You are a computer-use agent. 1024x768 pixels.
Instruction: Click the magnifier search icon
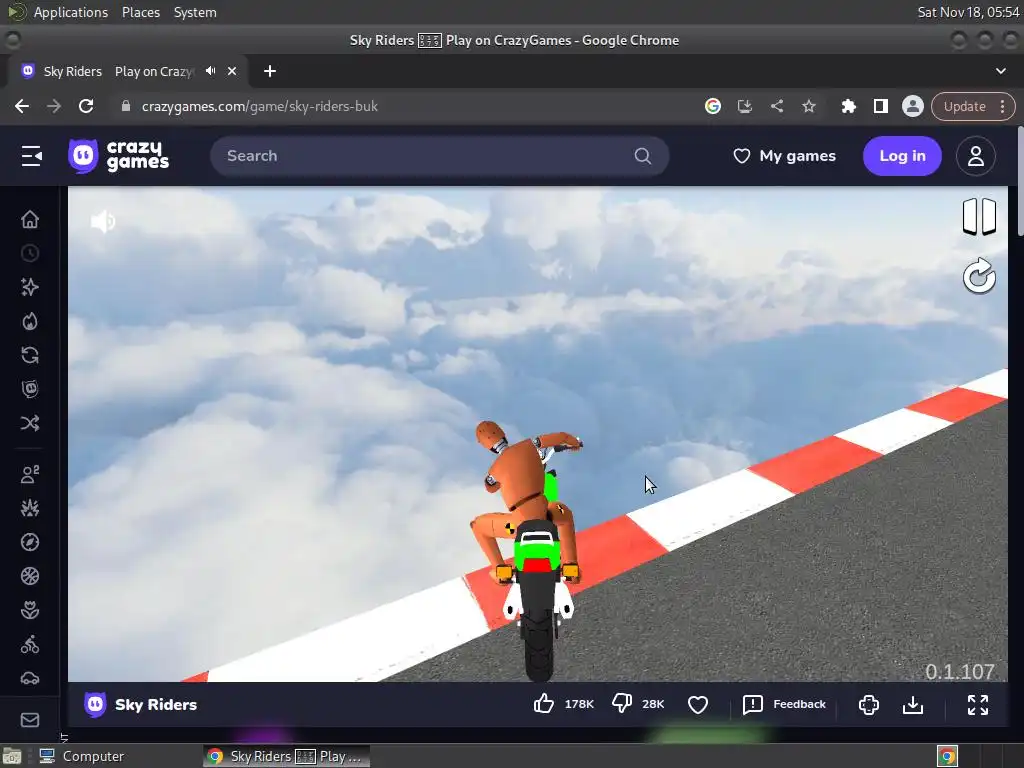click(643, 156)
